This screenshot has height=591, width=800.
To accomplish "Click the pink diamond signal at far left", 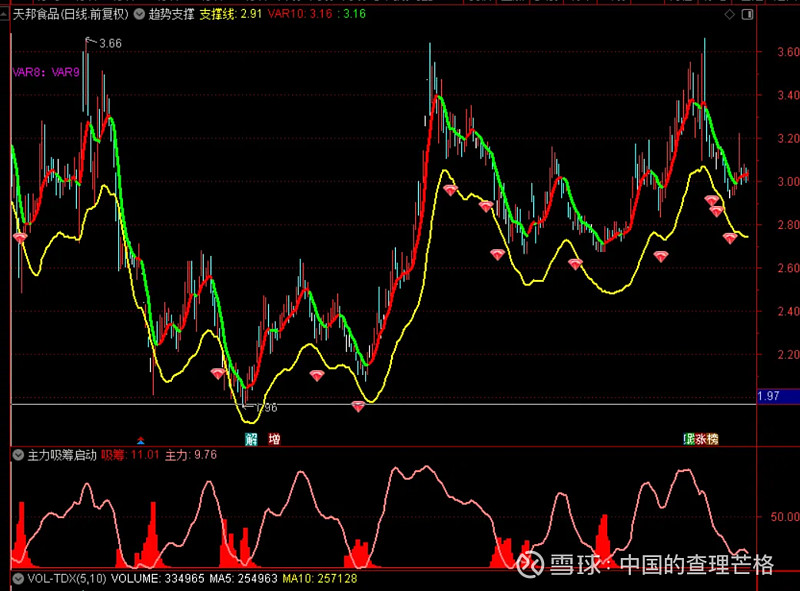I will point(20,237).
